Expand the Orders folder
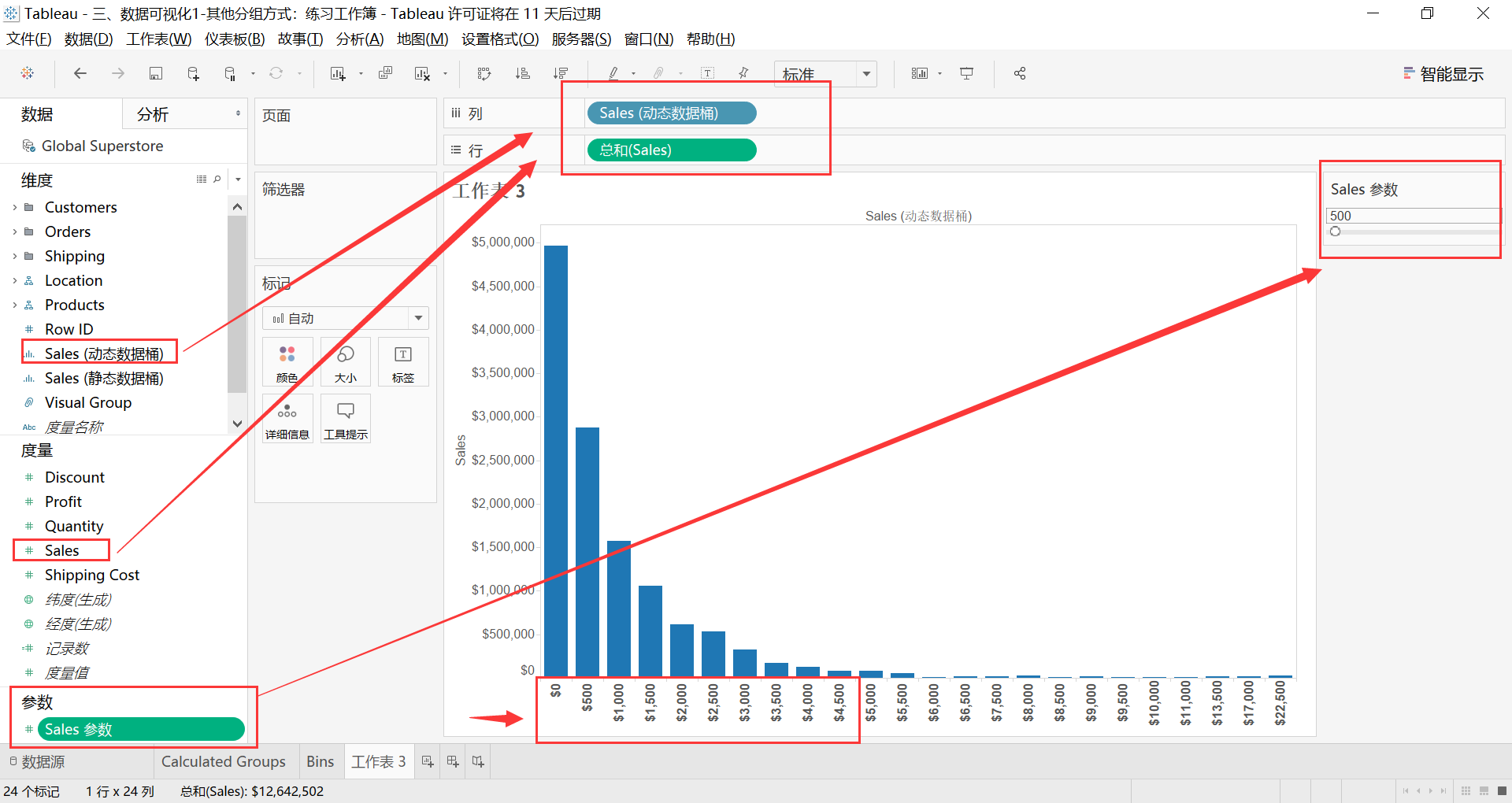 [14, 231]
